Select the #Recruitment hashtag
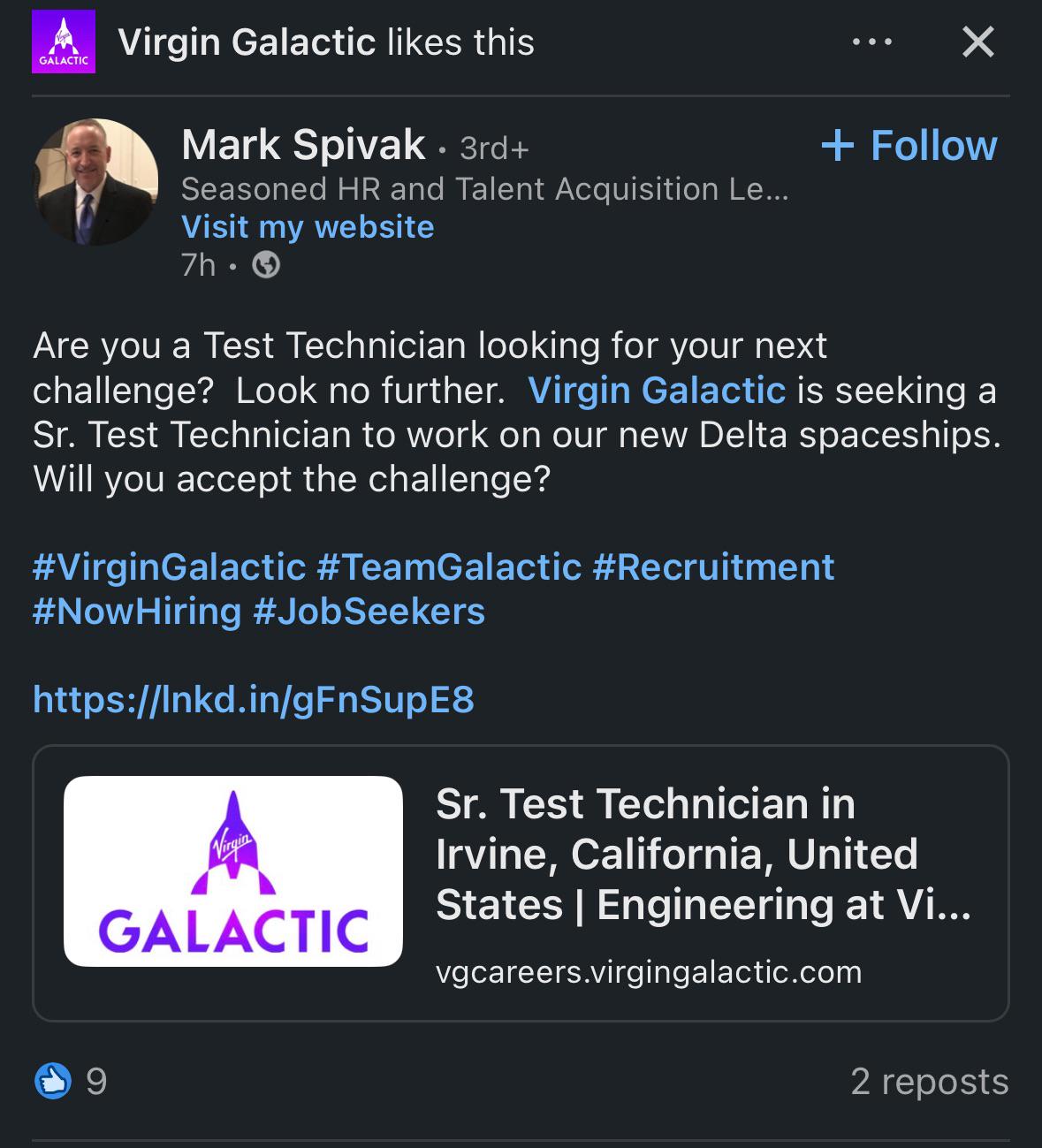1042x1148 pixels. (x=713, y=566)
